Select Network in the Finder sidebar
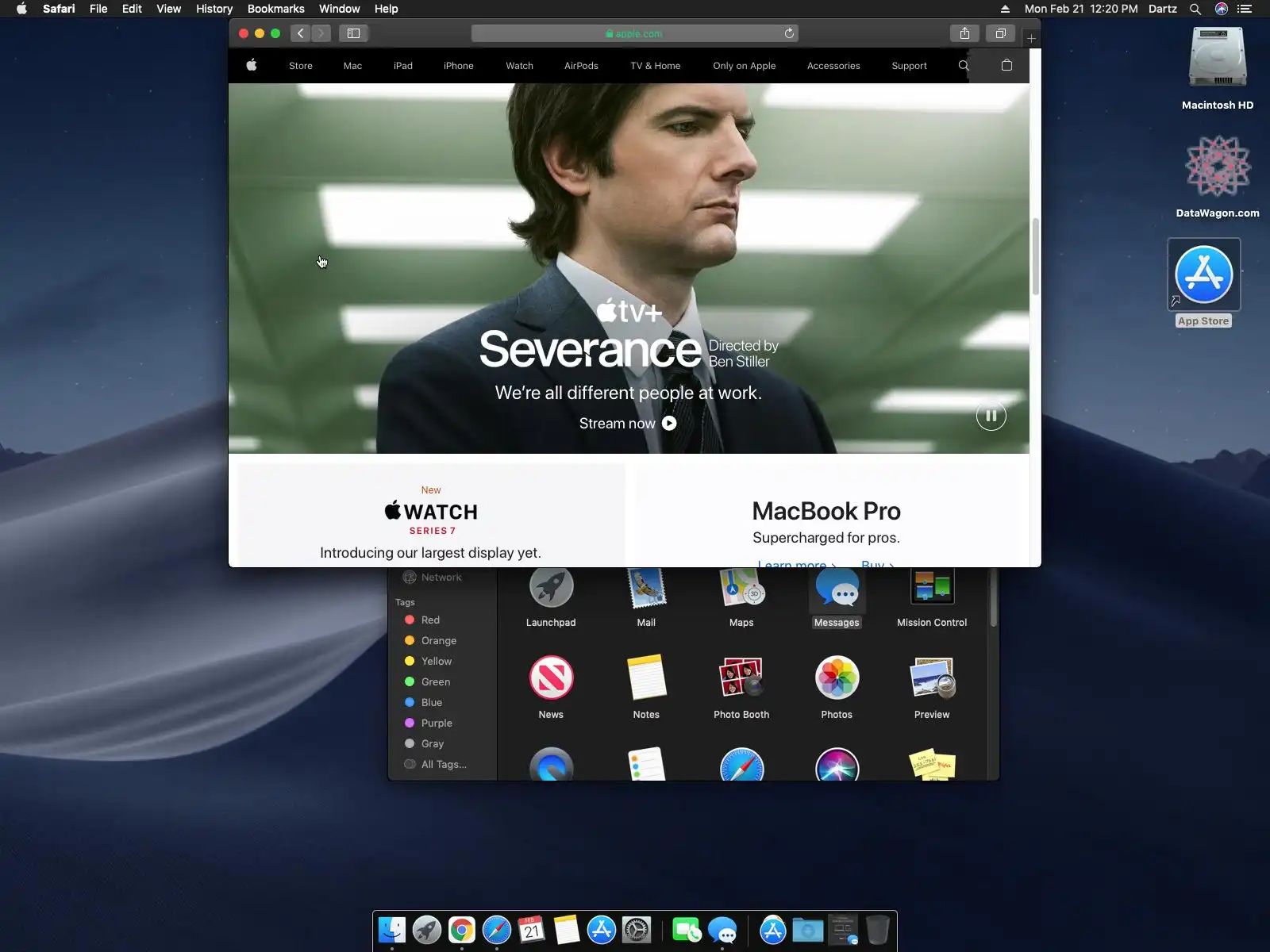This screenshot has height=952, width=1270. coord(441,578)
